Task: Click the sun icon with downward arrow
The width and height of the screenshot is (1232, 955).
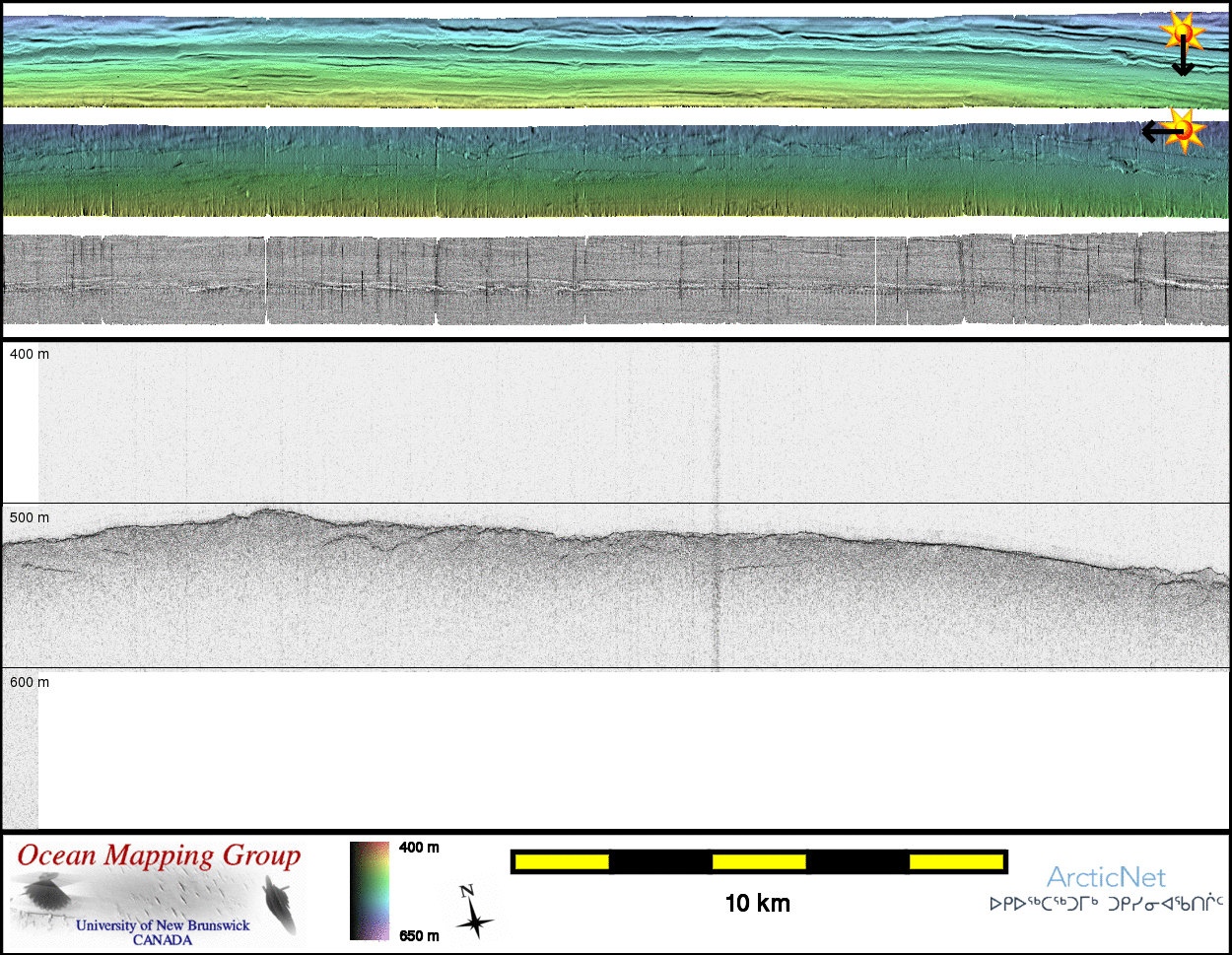Action: [x=1181, y=44]
